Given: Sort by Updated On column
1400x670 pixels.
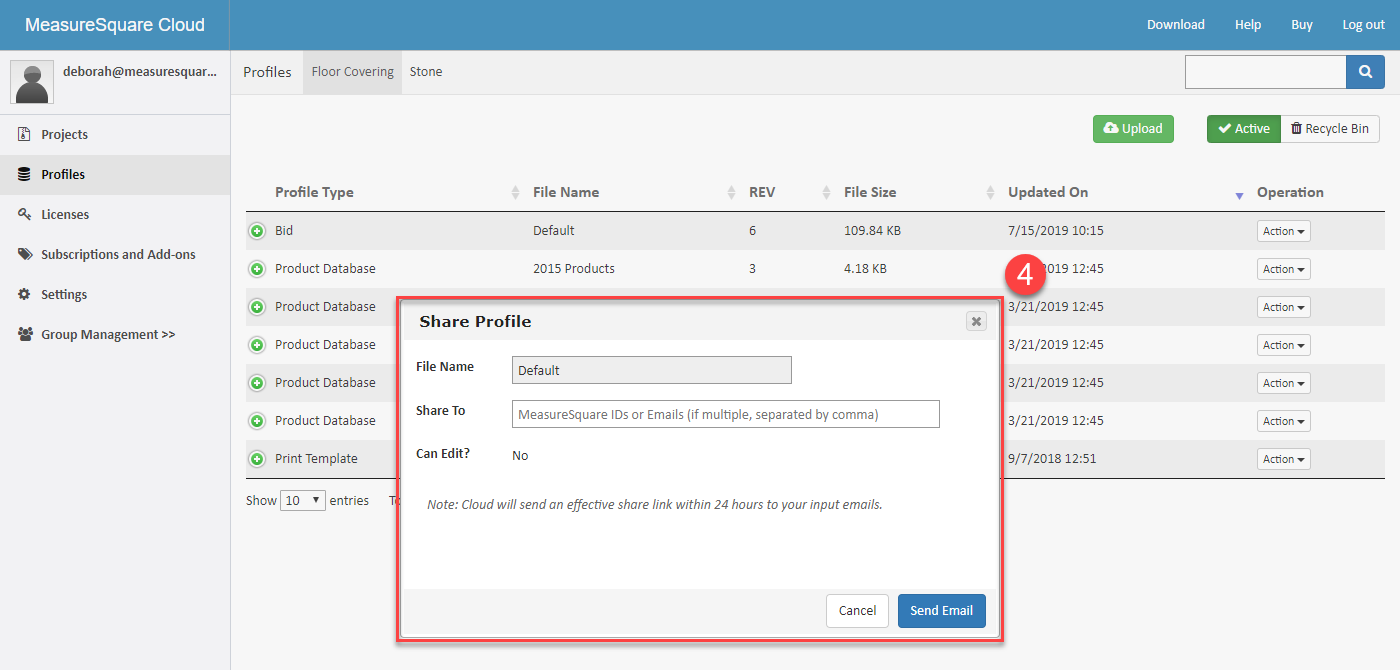Looking at the screenshot, I should (1048, 192).
